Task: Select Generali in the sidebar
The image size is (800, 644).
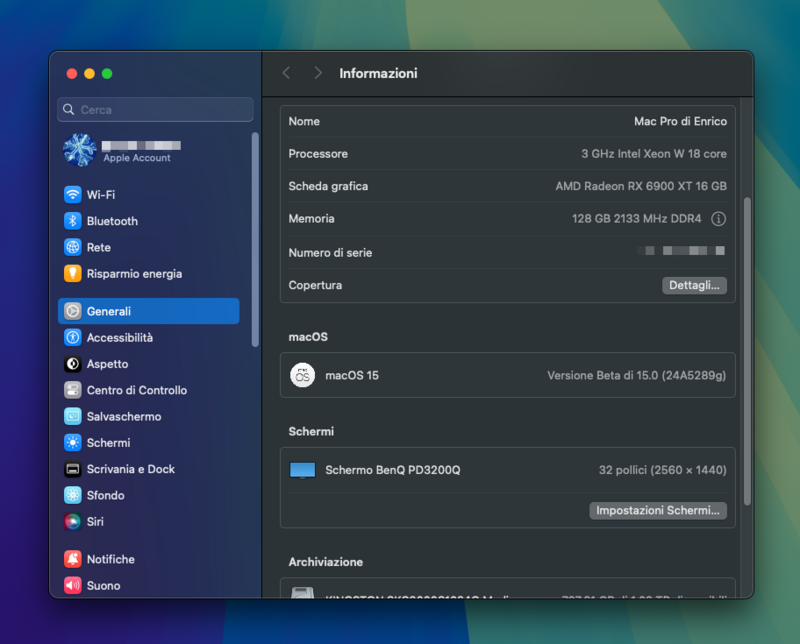Action: pos(148,311)
